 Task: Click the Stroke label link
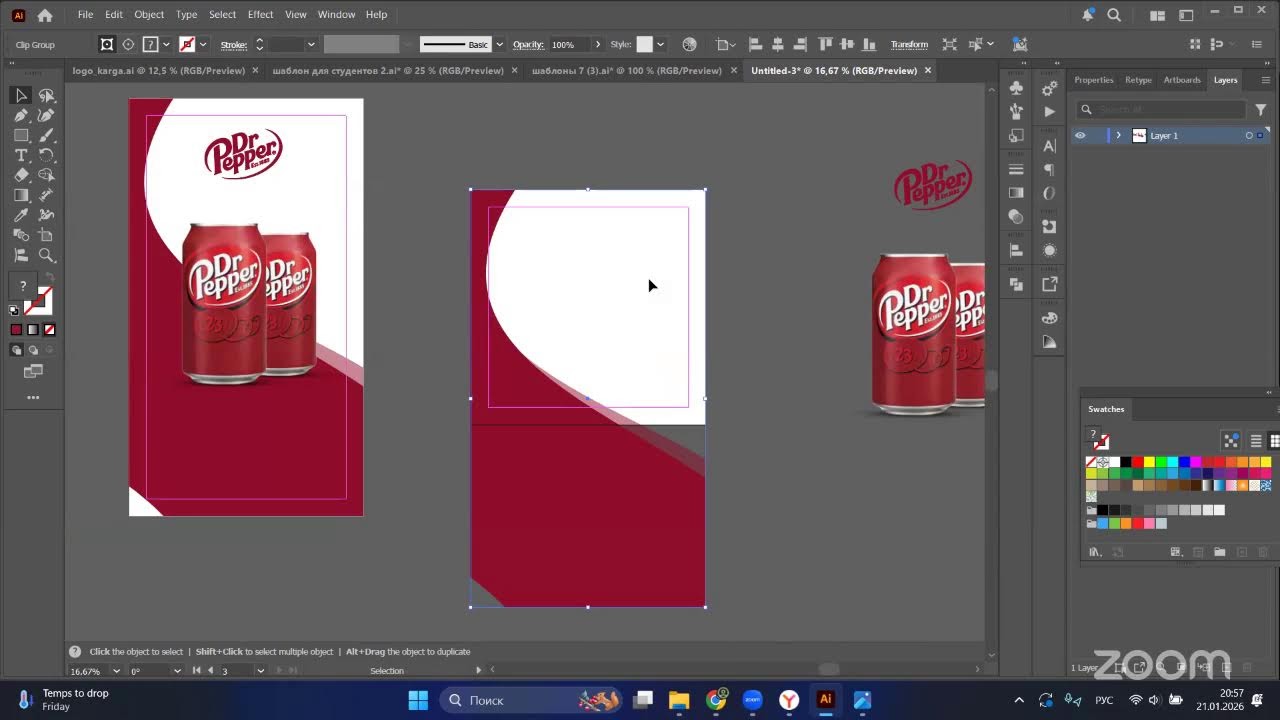pos(233,45)
